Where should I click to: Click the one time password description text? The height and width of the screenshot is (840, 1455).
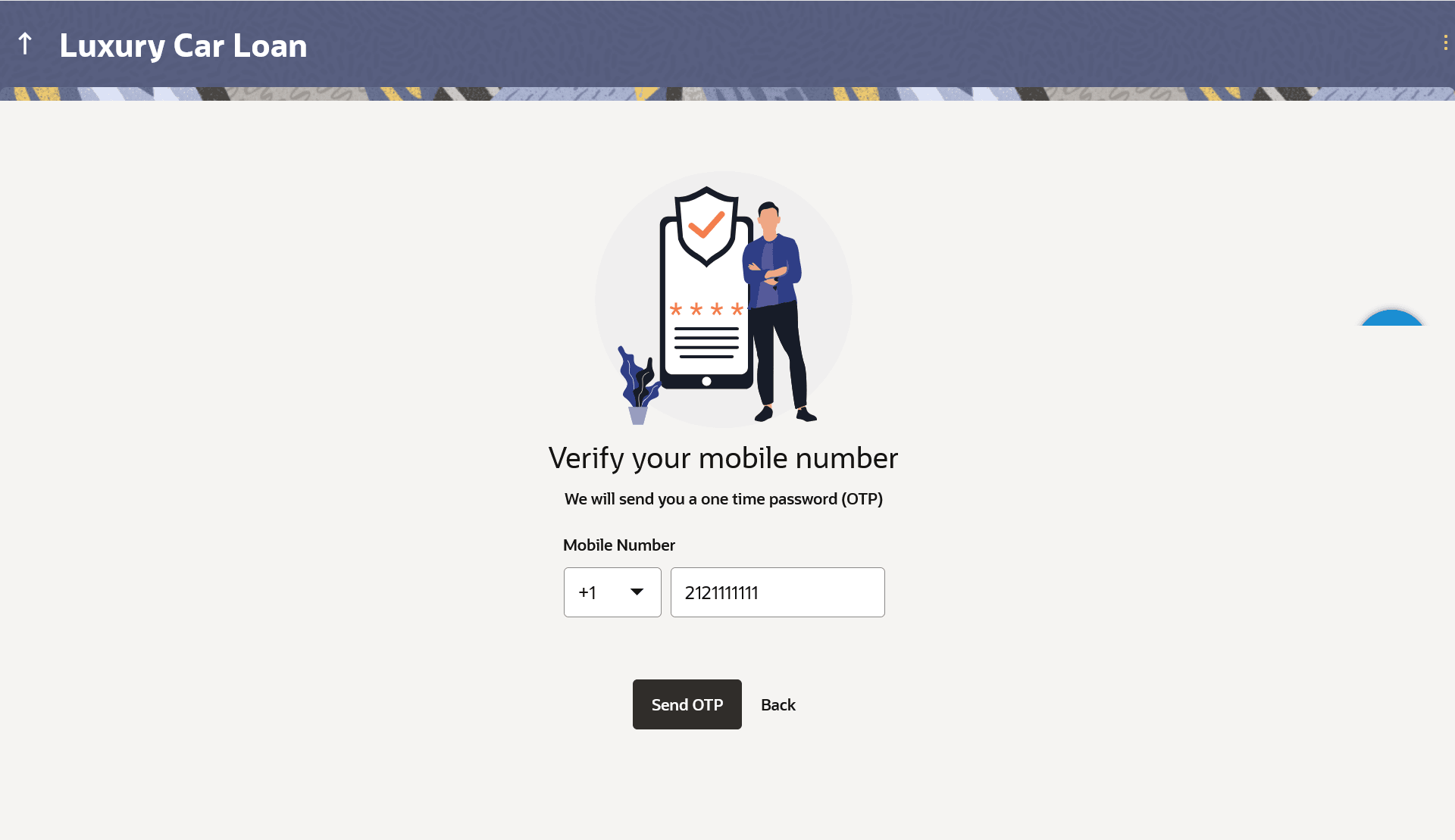(x=724, y=499)
